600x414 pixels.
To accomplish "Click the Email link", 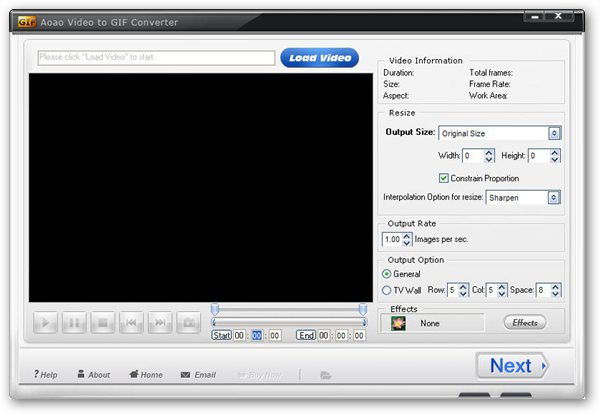I will pos(198,375).
